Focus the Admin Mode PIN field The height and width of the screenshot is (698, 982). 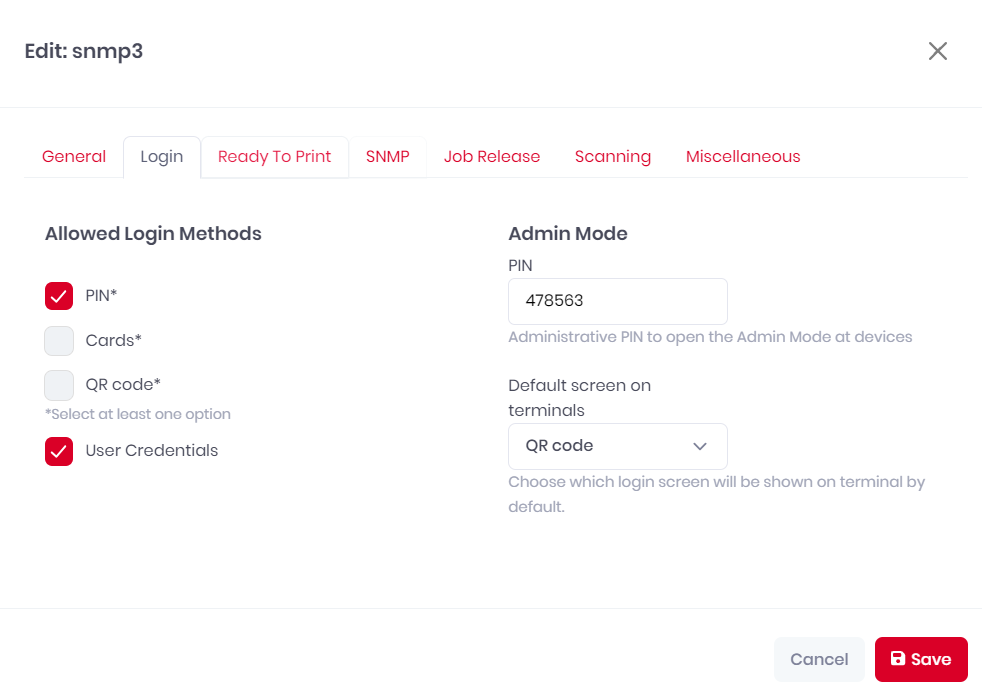click(618, 301)
